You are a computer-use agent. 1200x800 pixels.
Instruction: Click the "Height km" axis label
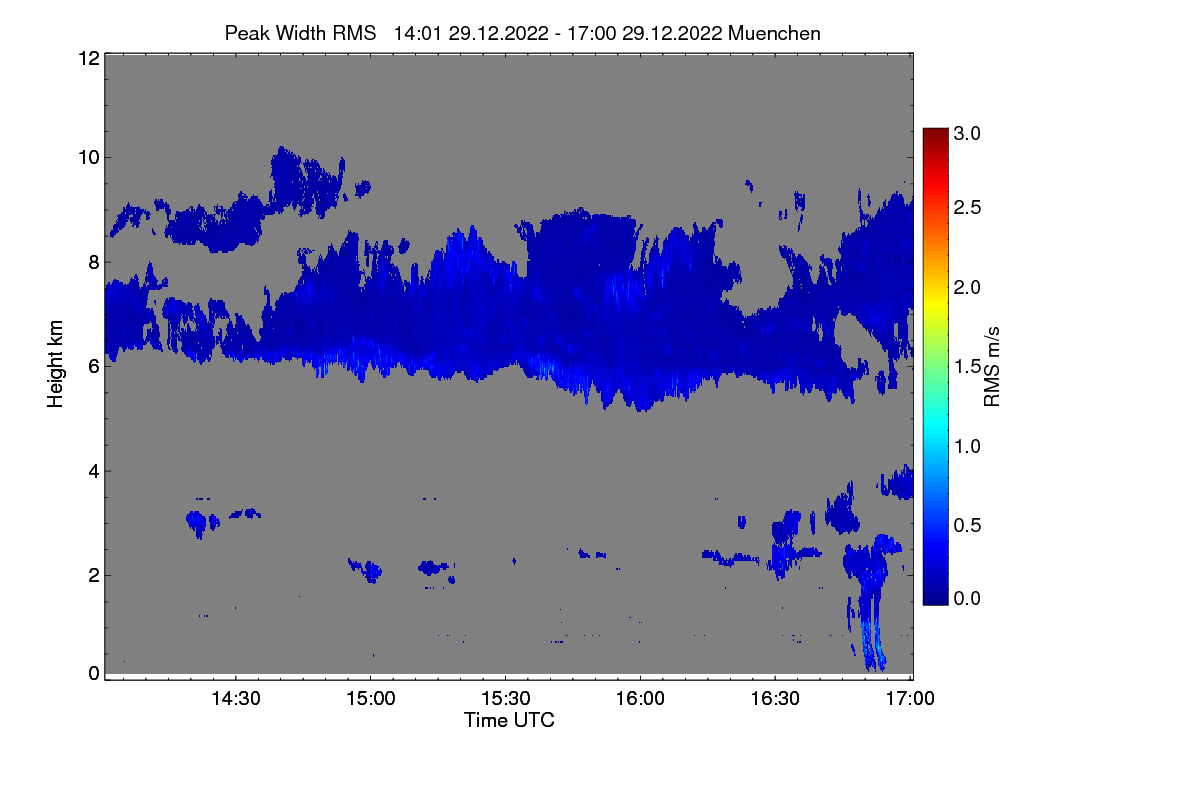coord(56,365)
